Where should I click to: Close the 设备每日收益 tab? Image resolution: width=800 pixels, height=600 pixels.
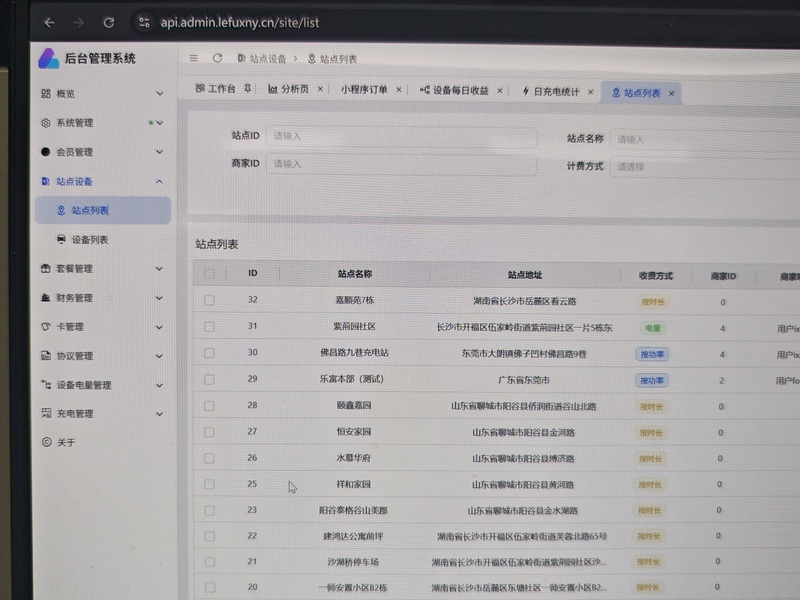click(500, 91)
